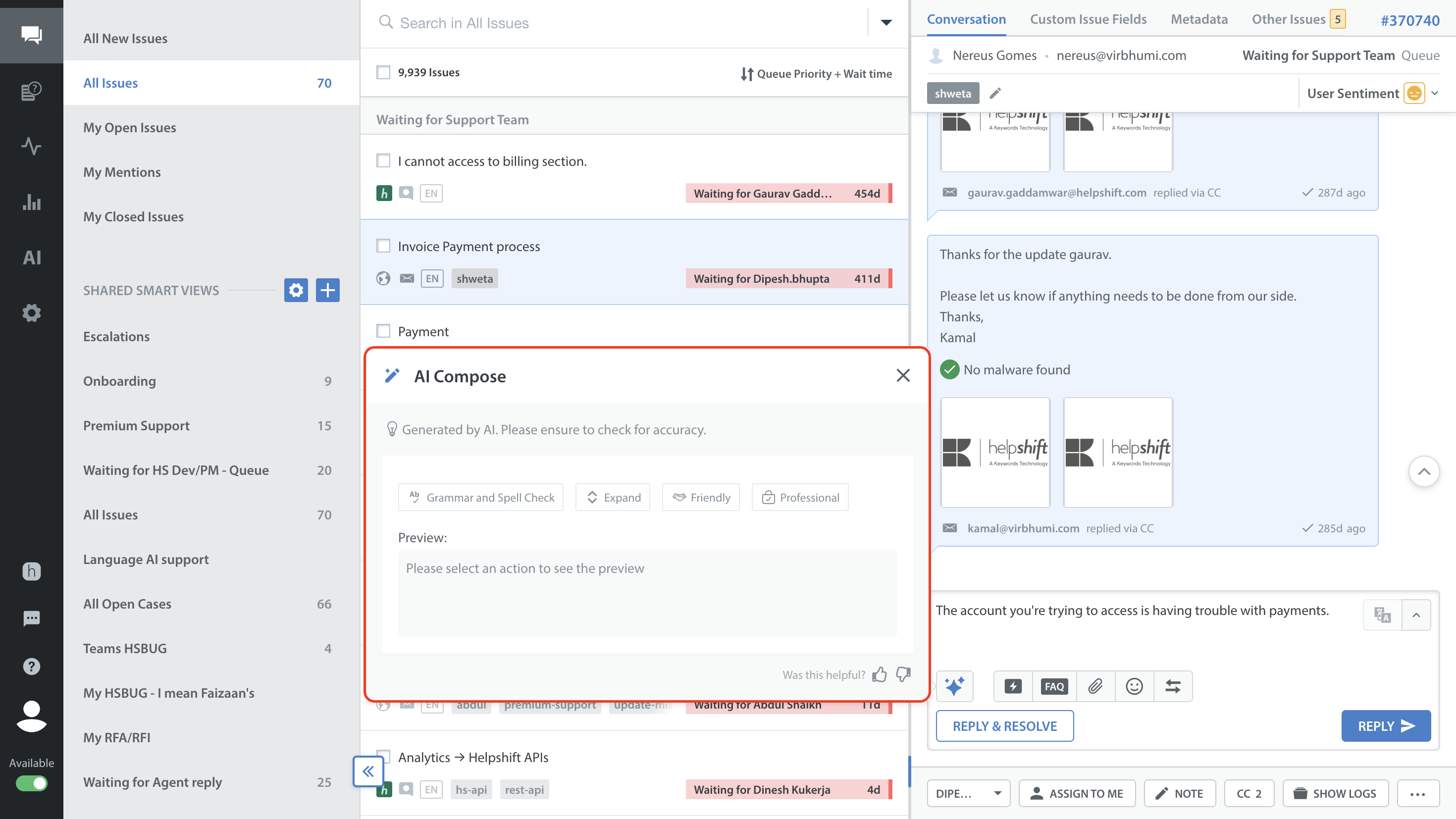Expand the User Sentiment dropdown
The image size is (1456, 819).
click(1435, 93)
